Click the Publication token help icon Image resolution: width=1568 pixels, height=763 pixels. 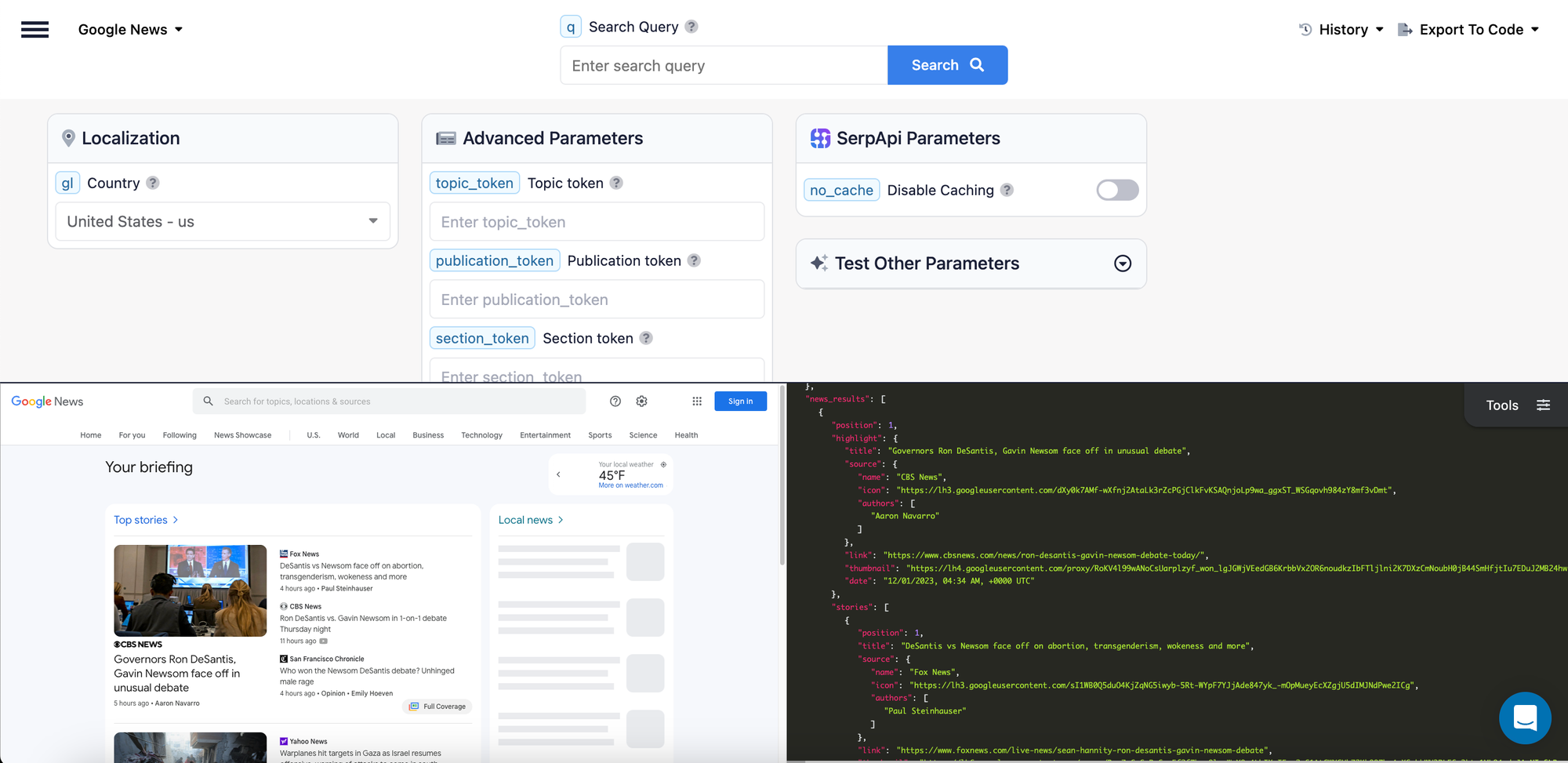[x=694, y=260]
